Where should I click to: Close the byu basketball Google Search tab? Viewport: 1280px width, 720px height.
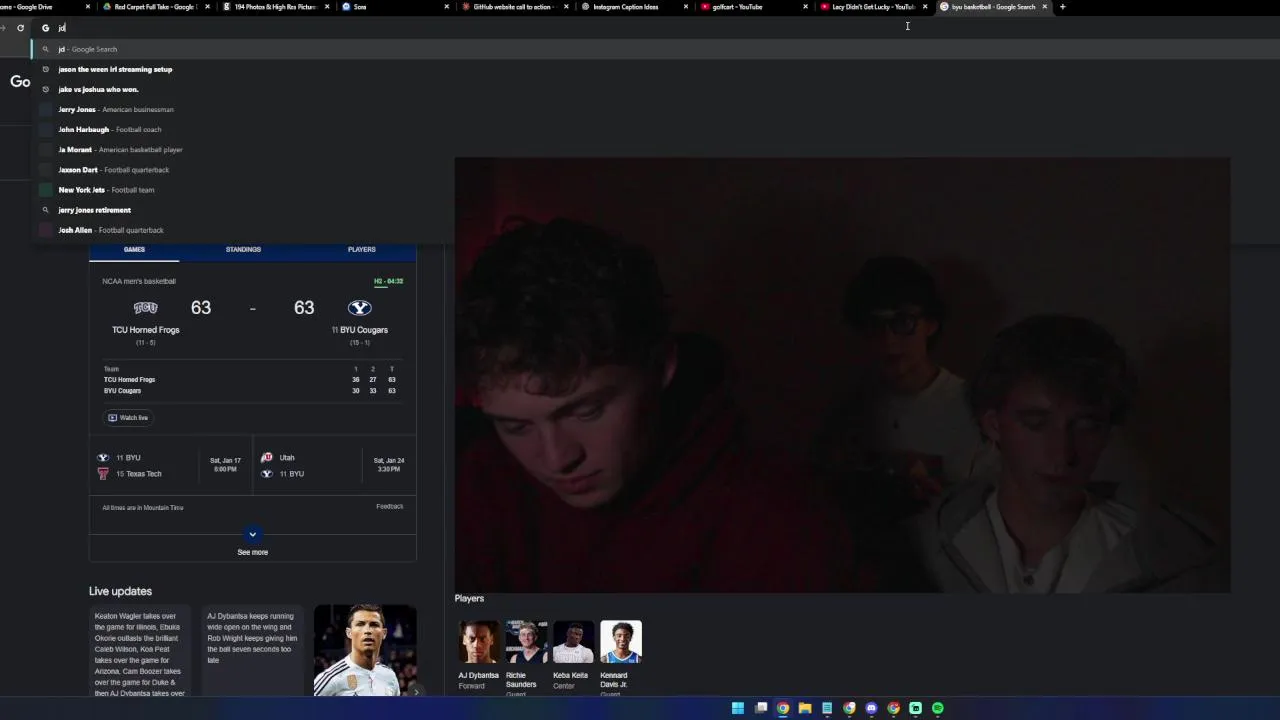pos(1045,7)
